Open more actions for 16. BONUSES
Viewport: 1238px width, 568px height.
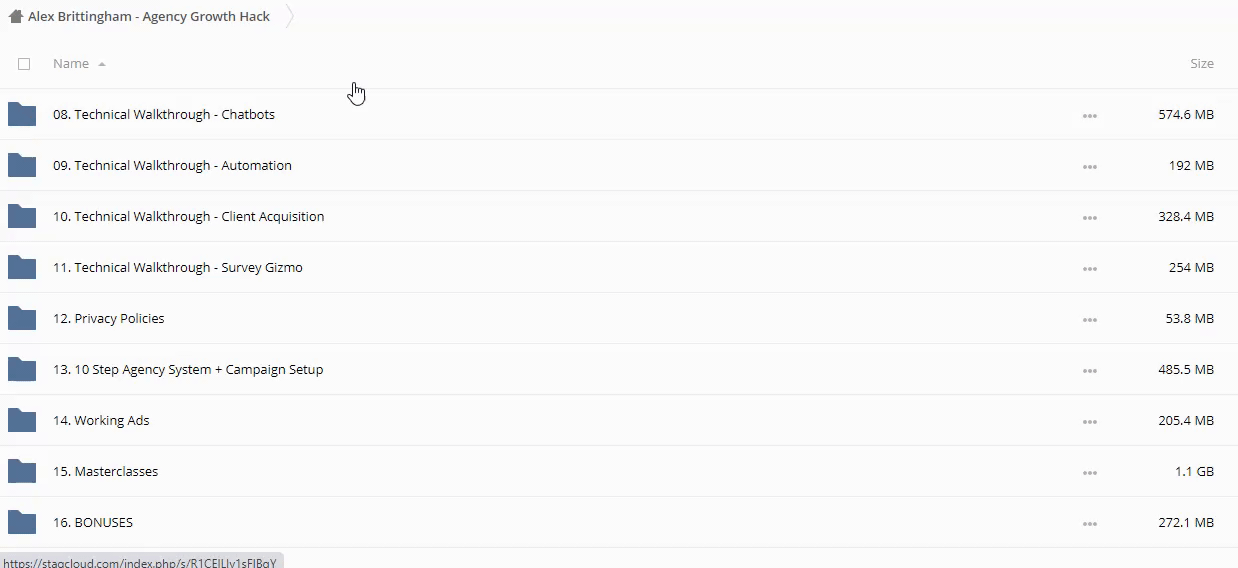coord(1089,524)
